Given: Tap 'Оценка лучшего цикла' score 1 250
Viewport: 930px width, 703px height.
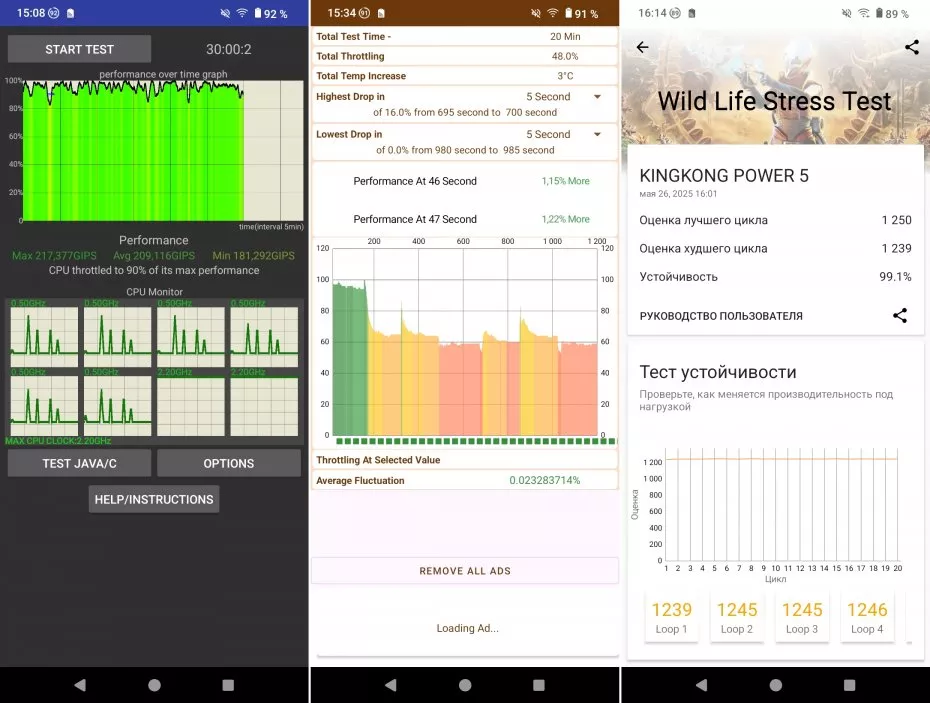Looking at the screenshot, I should (896, 220).
